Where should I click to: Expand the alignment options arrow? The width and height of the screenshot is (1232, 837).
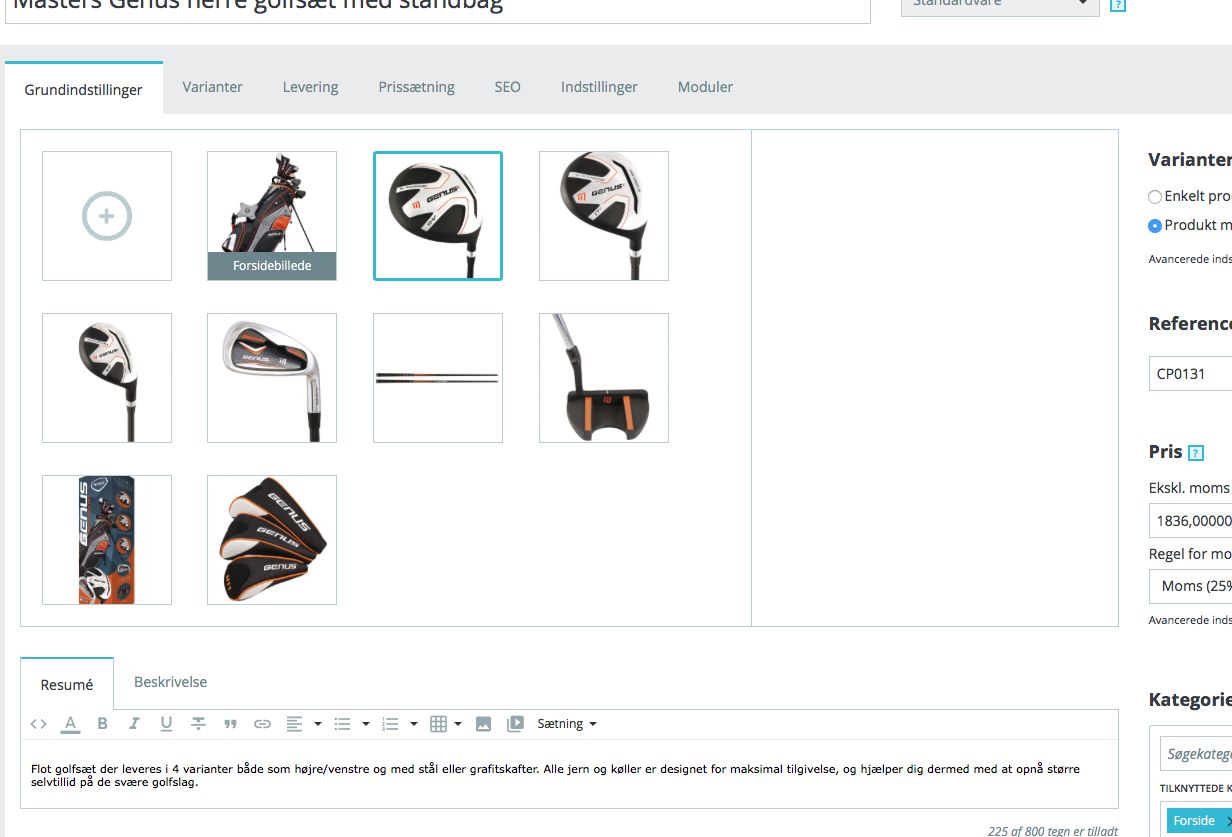click(x=317, y=724)
